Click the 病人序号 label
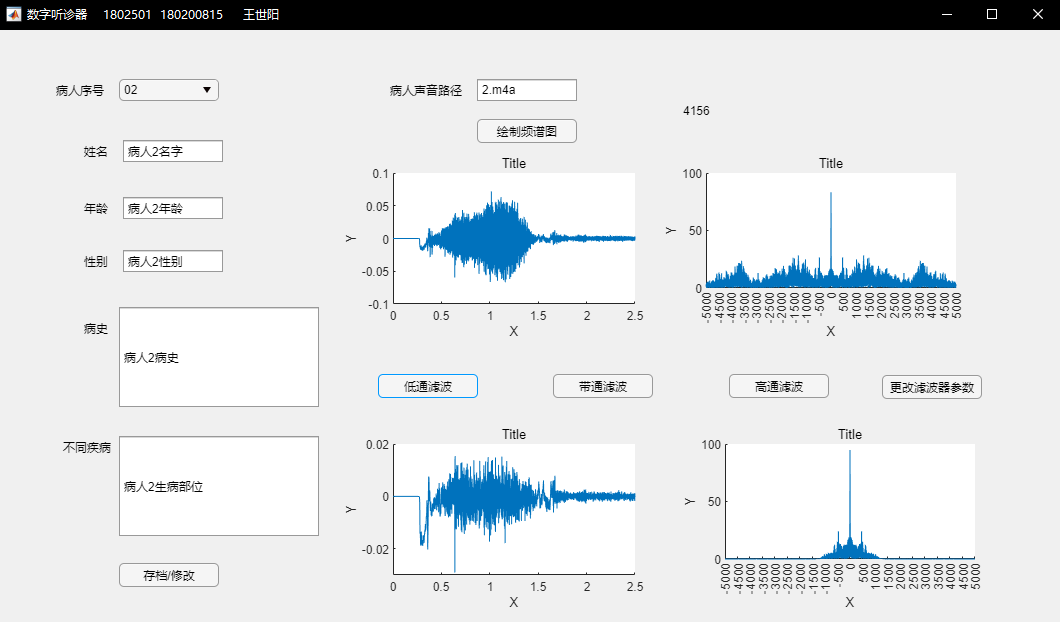 click(80, 91)
